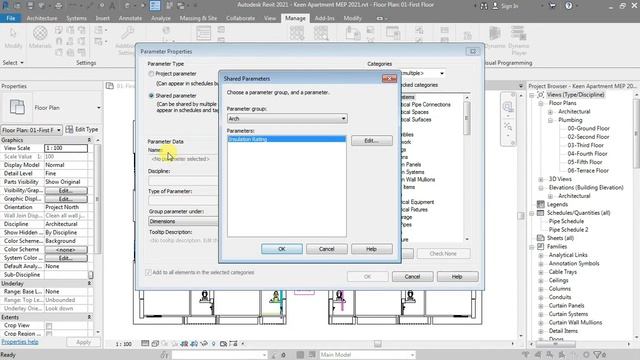Click the binoculars search icon in title bar
640x360 pixels.
(484, 6)
